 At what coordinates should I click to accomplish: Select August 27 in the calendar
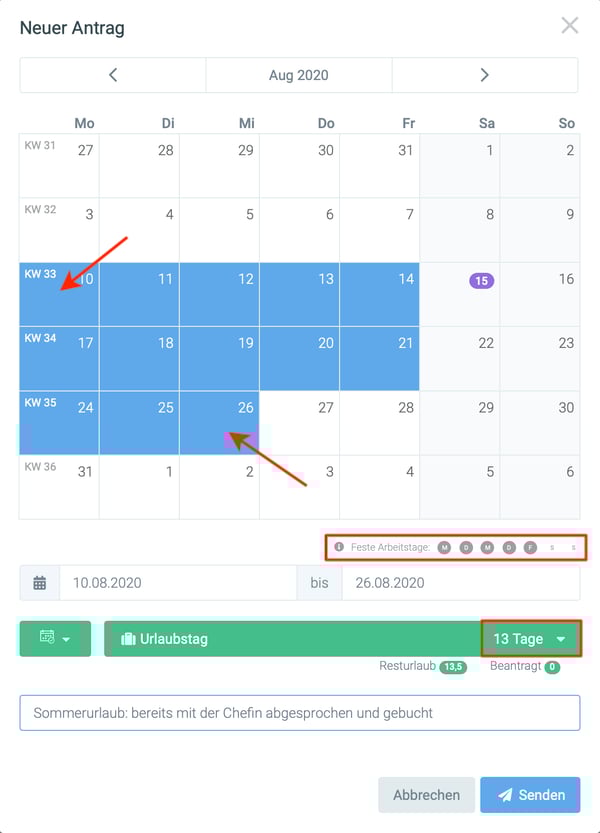(300, 423)
